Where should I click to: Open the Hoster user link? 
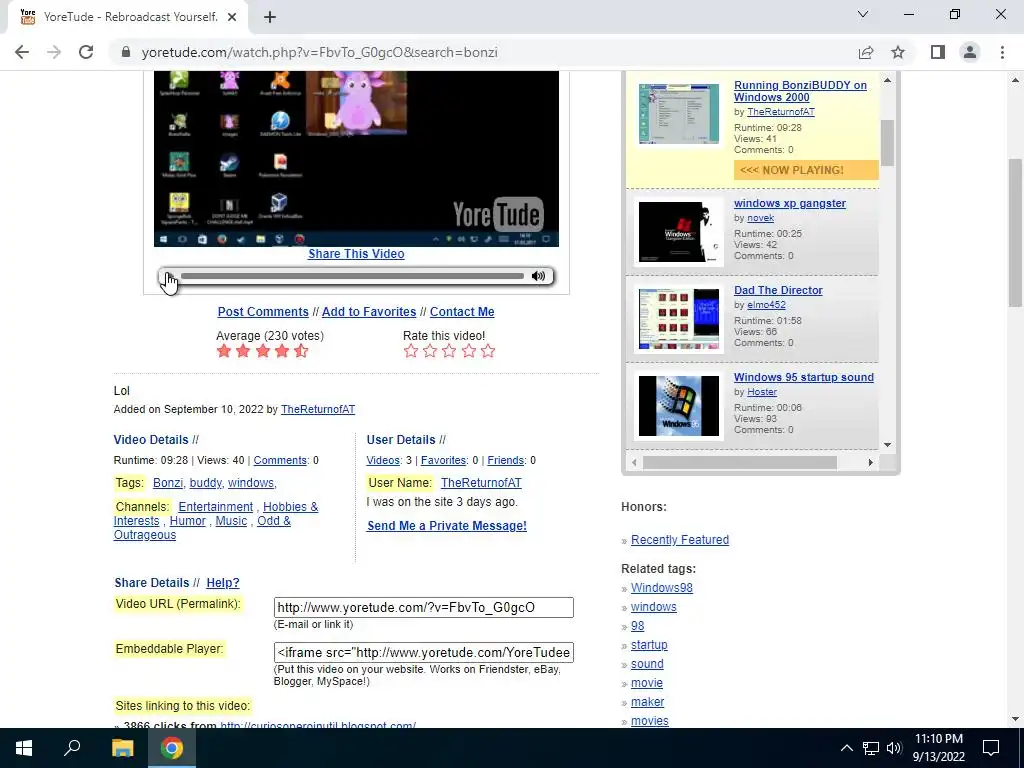tap(761, 392)
